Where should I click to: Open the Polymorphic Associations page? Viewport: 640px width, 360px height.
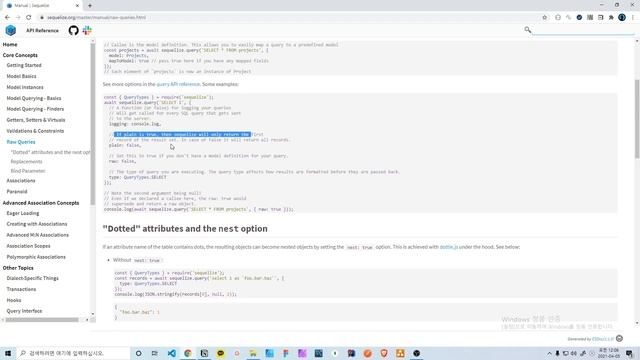(x=36, y=257)
